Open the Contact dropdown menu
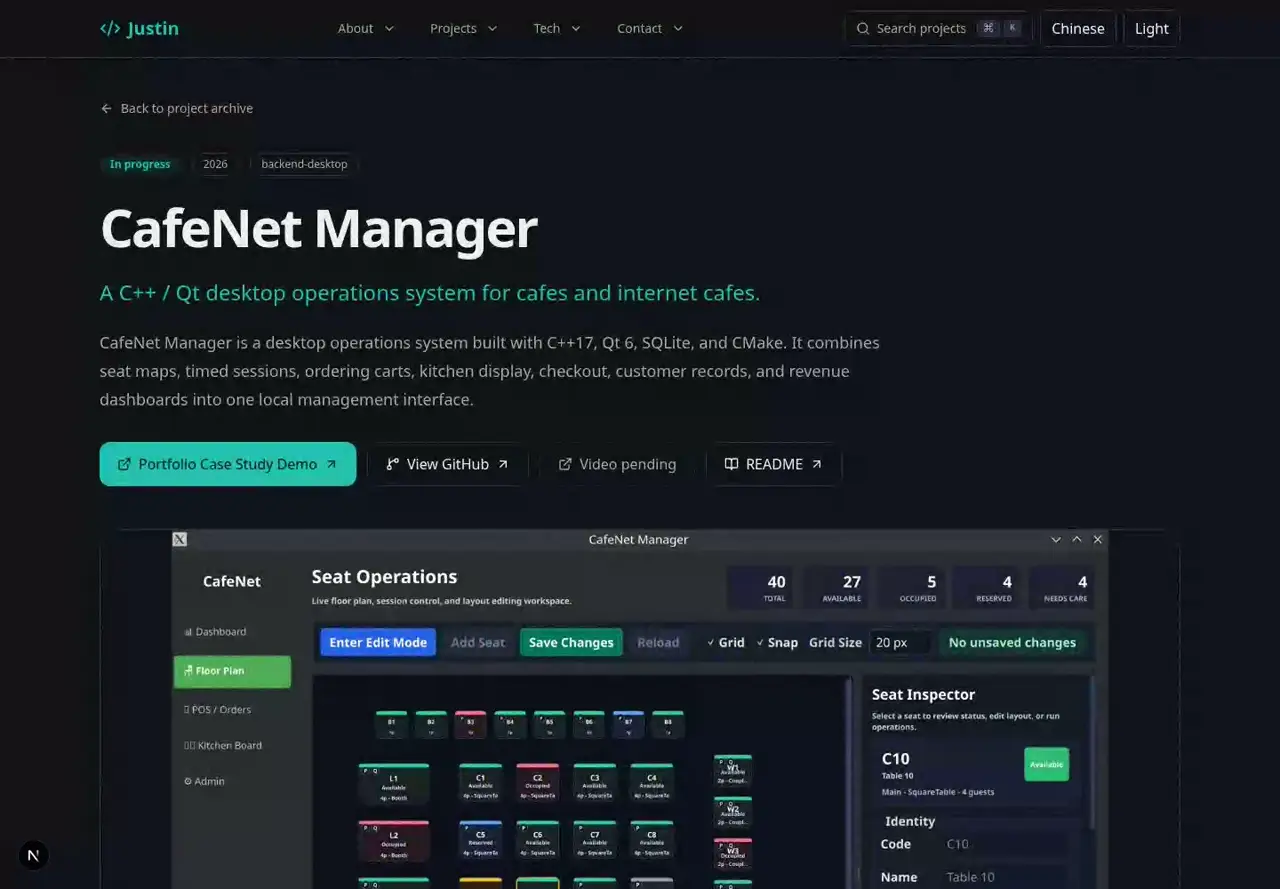This screenshot has width=1280, height=889. click(x=650, y=28)
